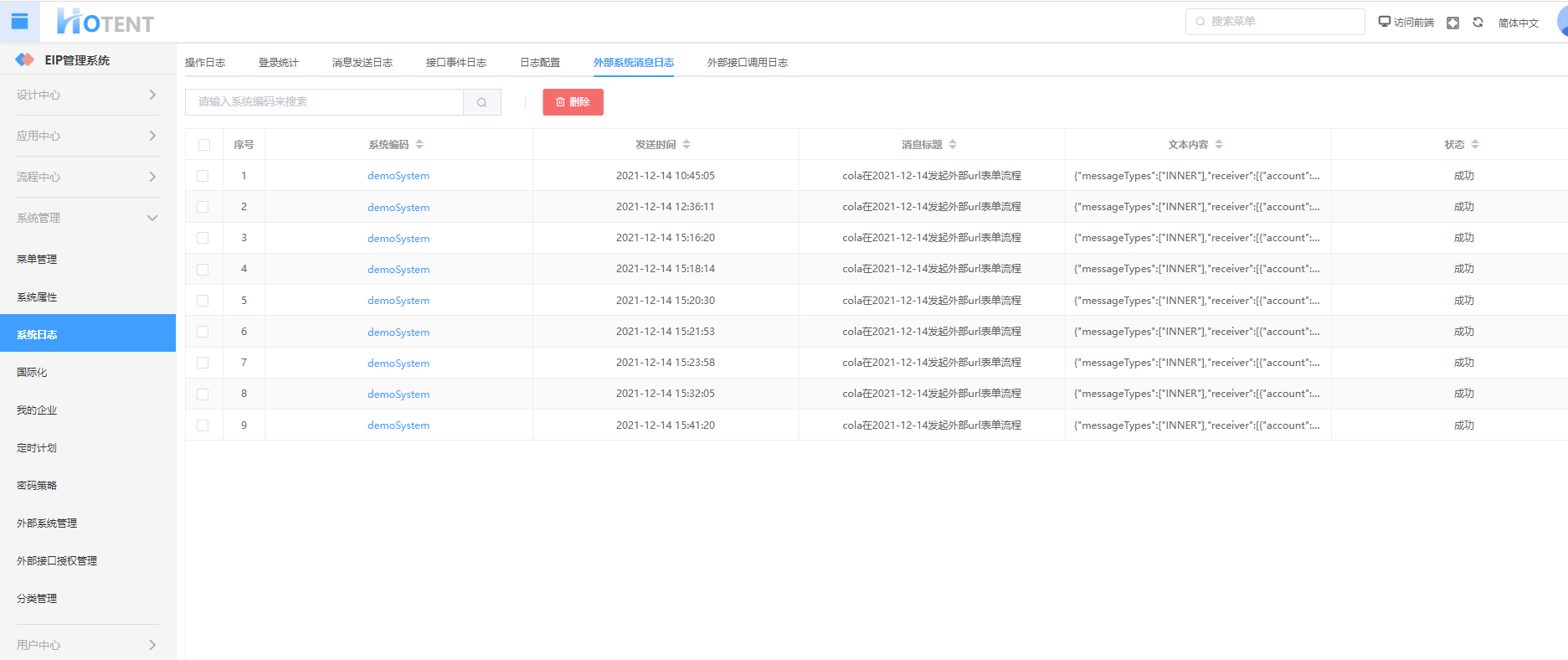Switch to the 操作日志 tab
Viewport: 1568px width, 660px height.
[205, 63]
